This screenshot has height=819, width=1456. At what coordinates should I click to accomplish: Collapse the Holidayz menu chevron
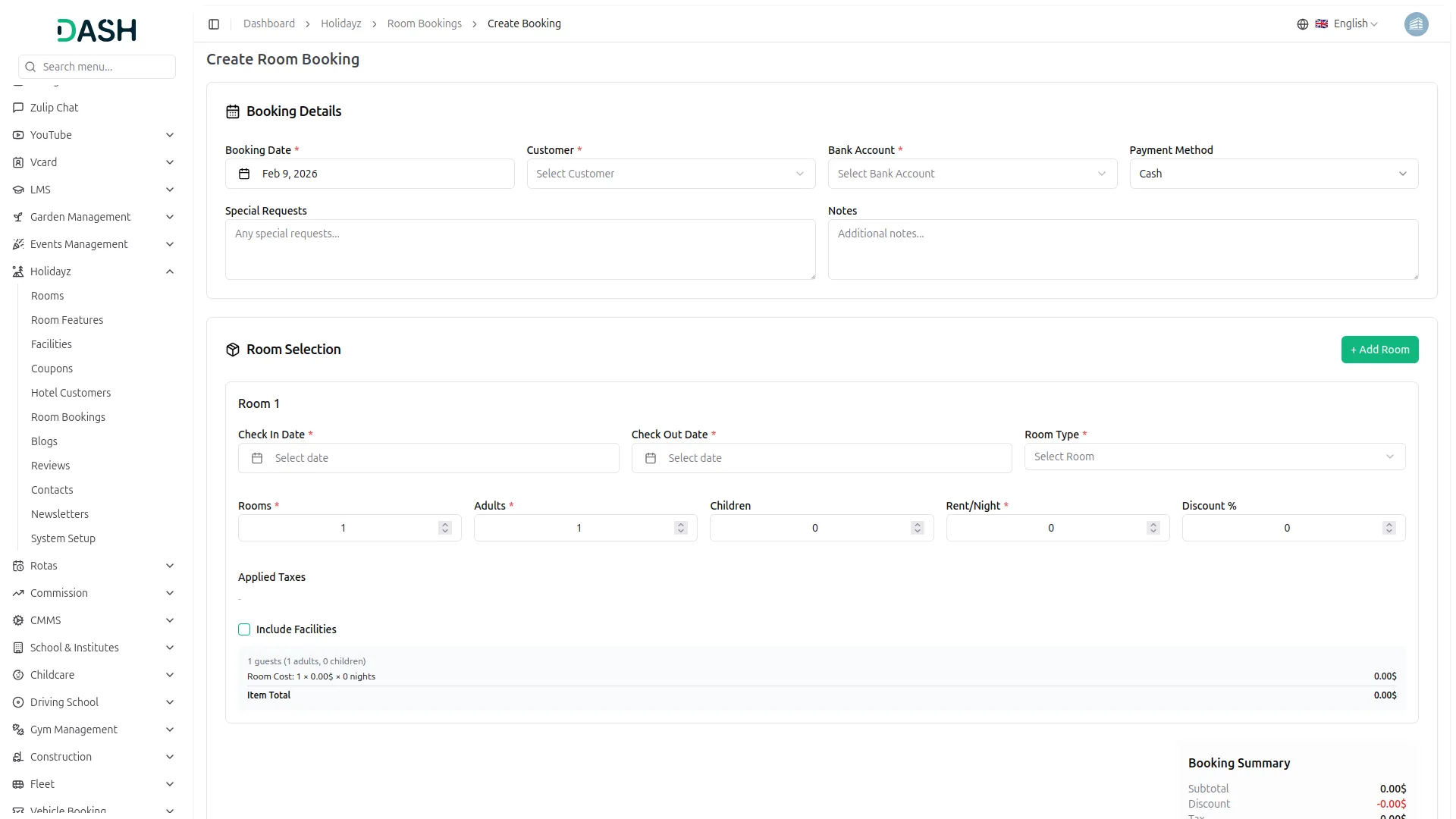pos(170,271)
